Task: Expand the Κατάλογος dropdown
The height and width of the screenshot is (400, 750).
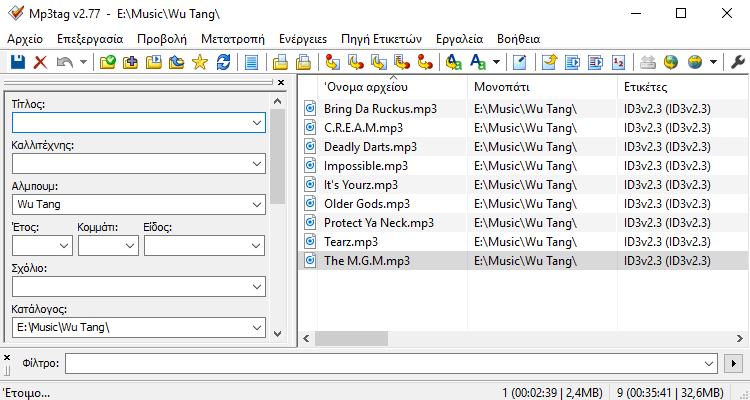Action: tap(256, 327)
